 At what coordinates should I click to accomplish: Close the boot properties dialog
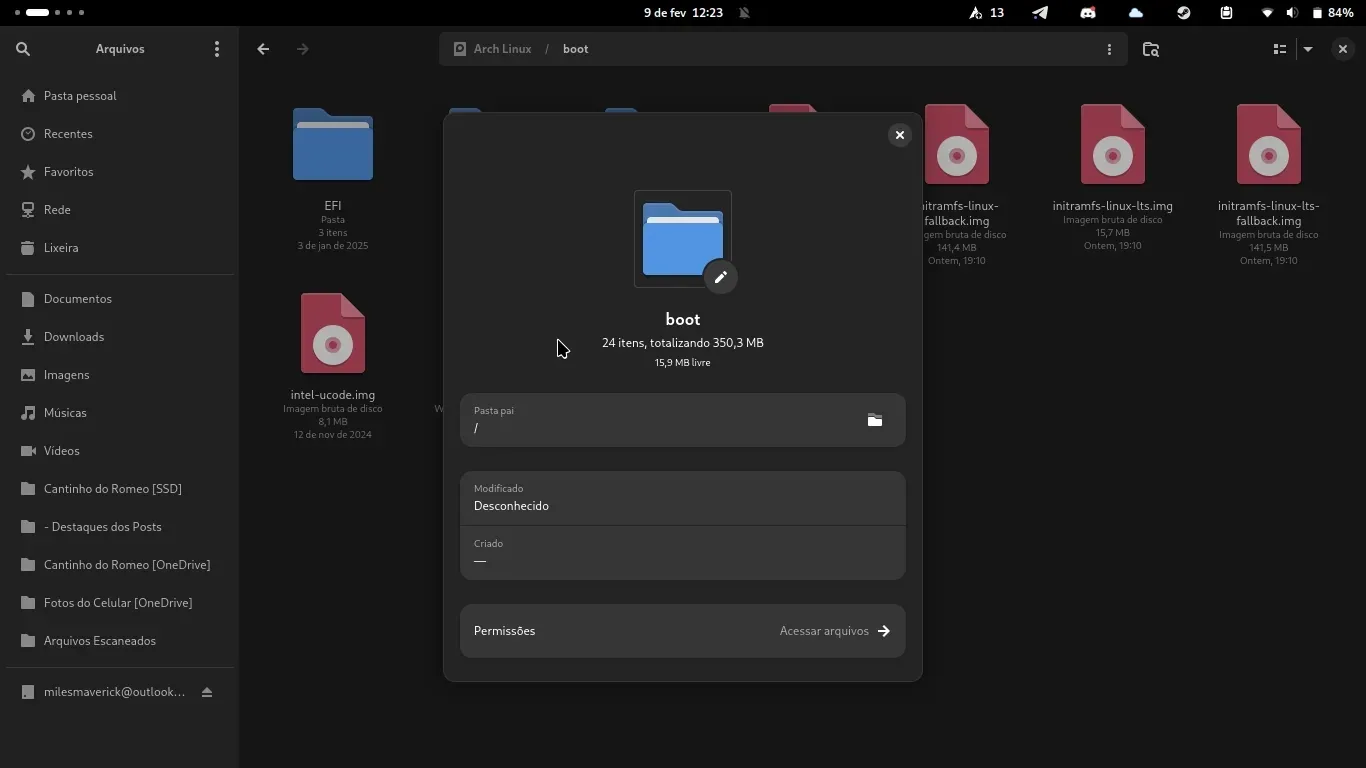899,135
